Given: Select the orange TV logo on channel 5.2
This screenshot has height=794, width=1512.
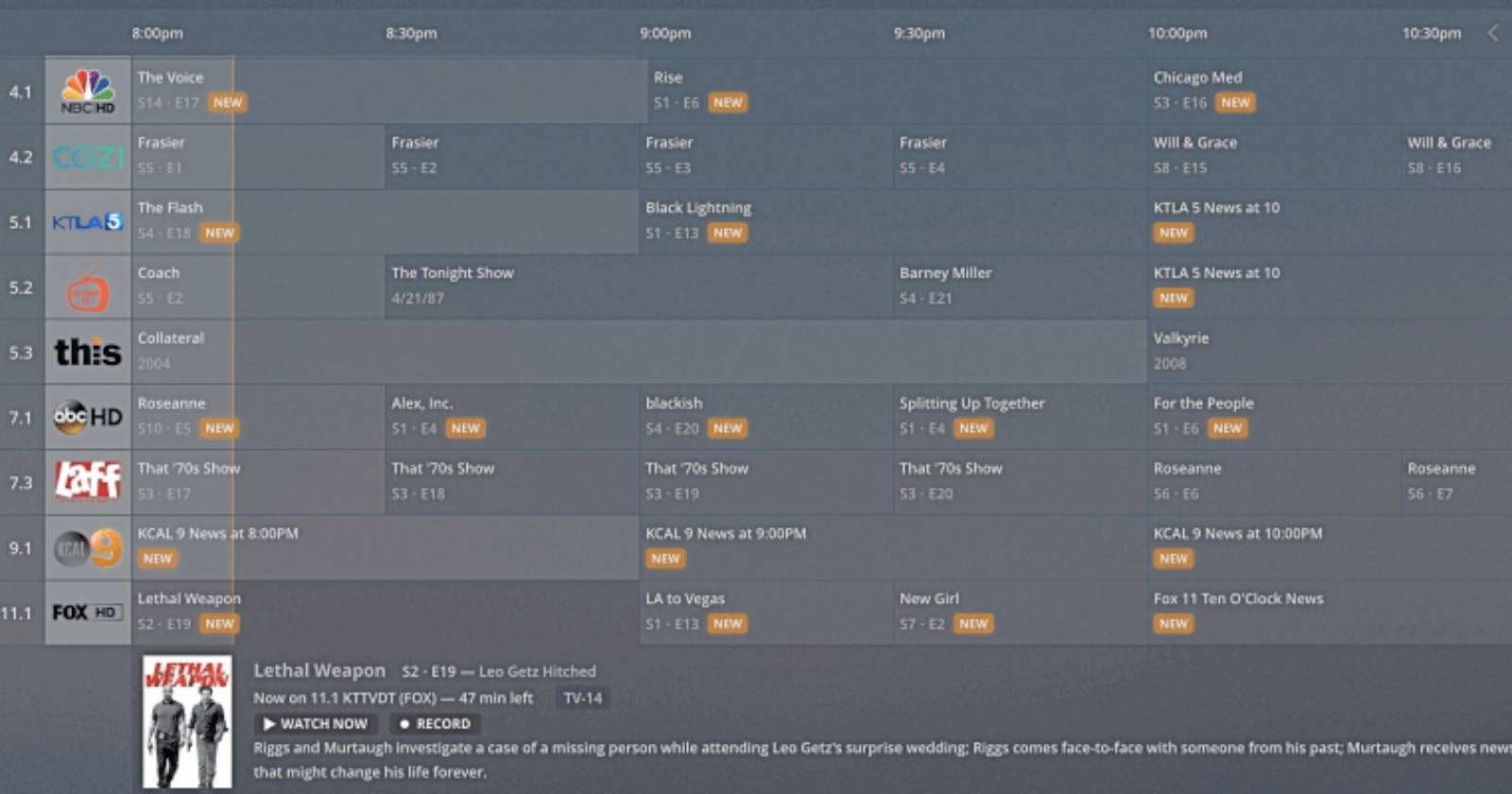Looking at the screenshot, I should pos(88,287).
